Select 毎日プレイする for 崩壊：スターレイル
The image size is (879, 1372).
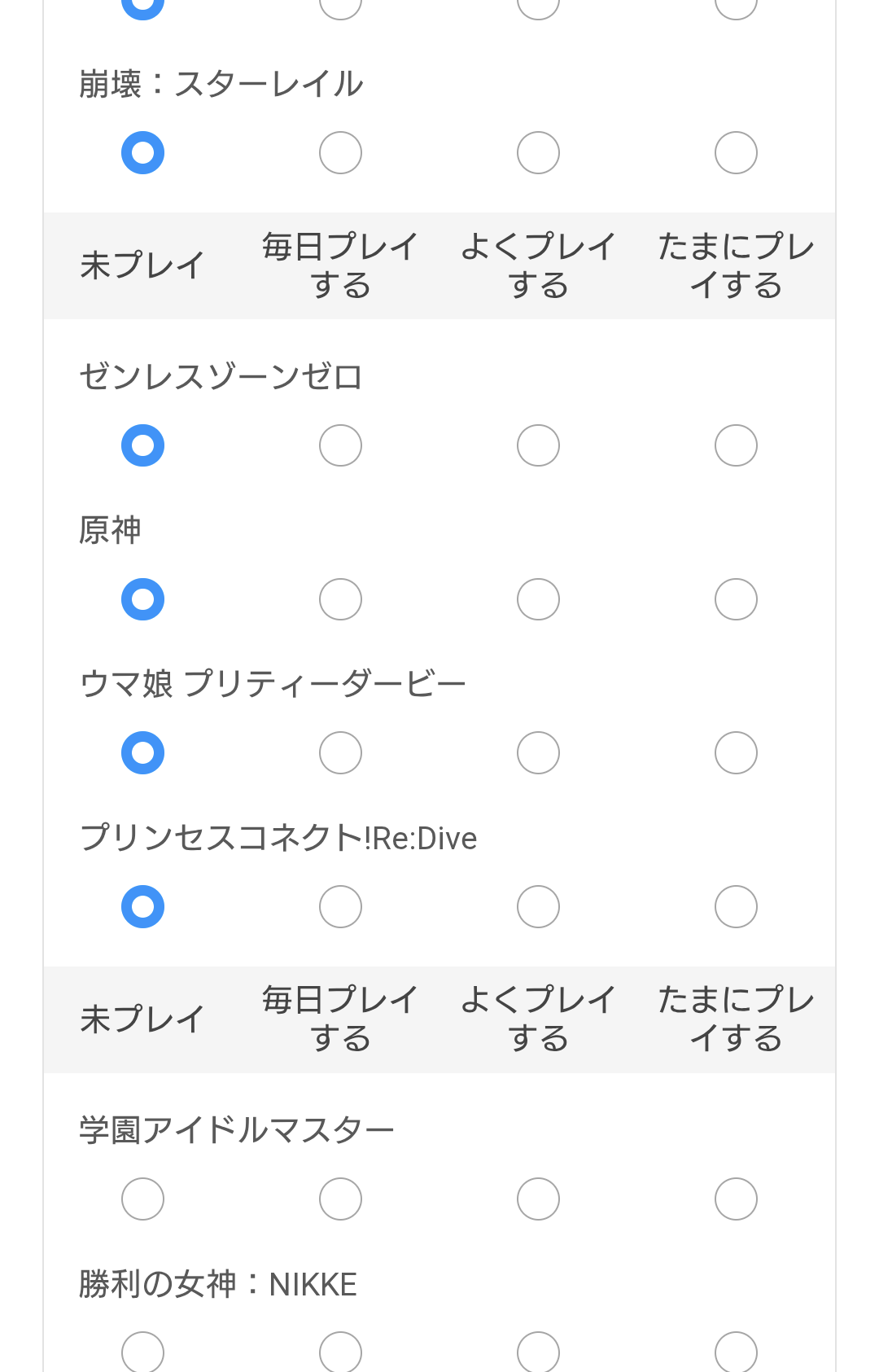click(340, 152)
